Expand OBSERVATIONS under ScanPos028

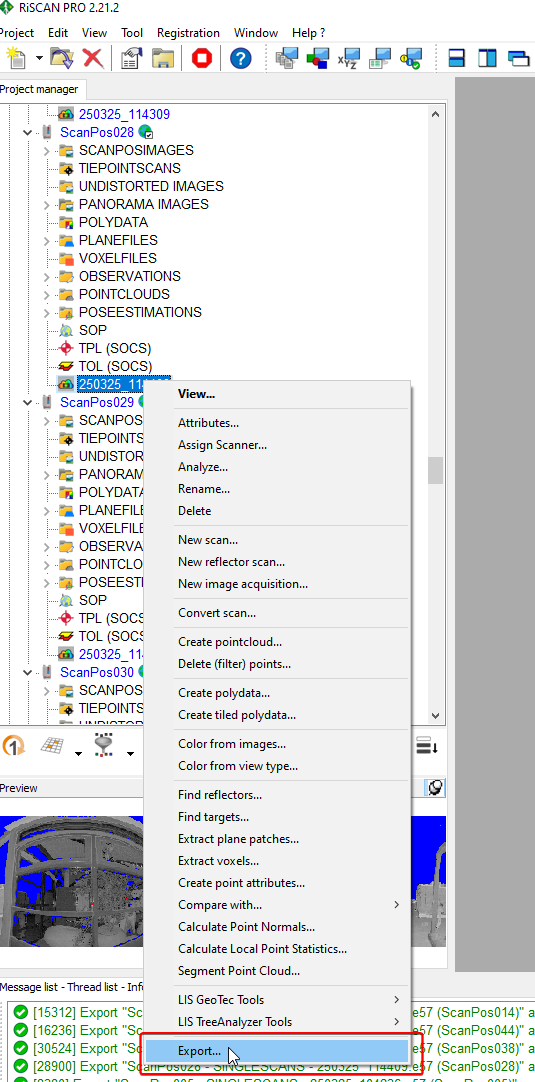point(46,276)
